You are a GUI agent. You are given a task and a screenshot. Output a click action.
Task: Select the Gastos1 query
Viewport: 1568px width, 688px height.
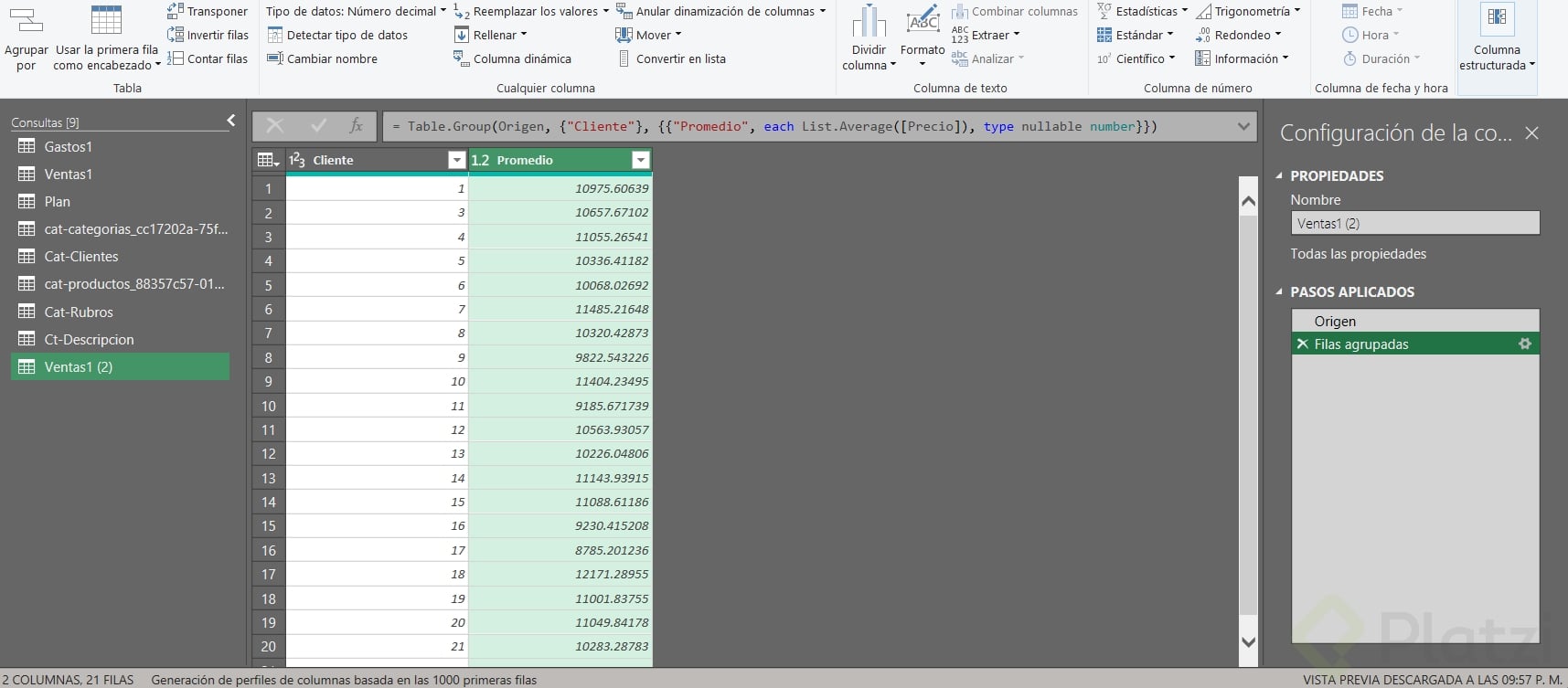(x=121, y=146)
